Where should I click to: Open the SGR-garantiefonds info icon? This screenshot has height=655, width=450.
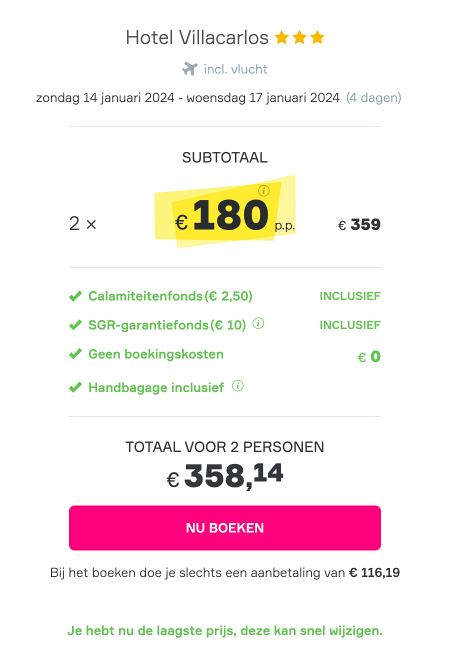pos(258,323)
